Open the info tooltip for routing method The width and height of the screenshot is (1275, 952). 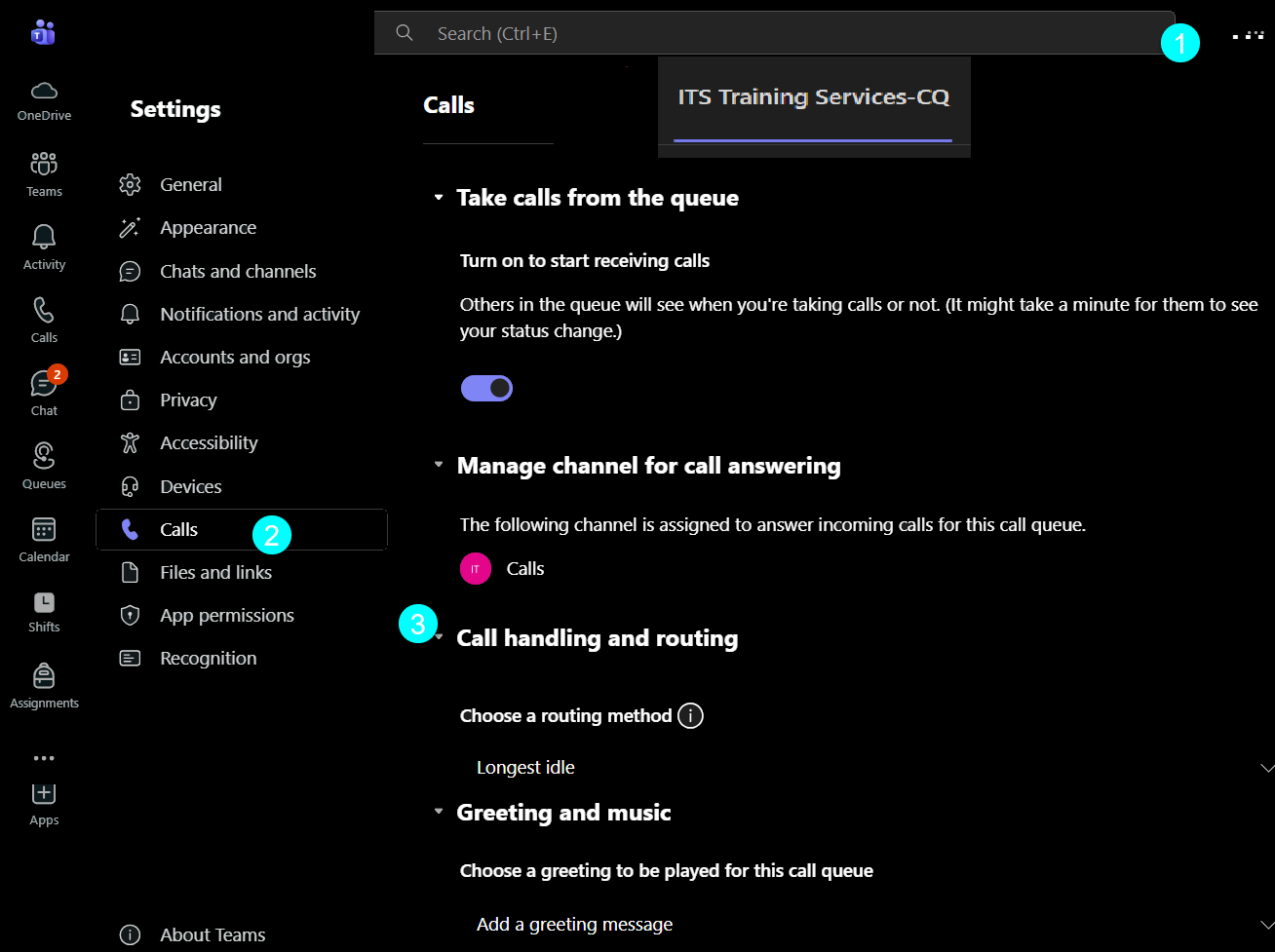pos(690,715)
